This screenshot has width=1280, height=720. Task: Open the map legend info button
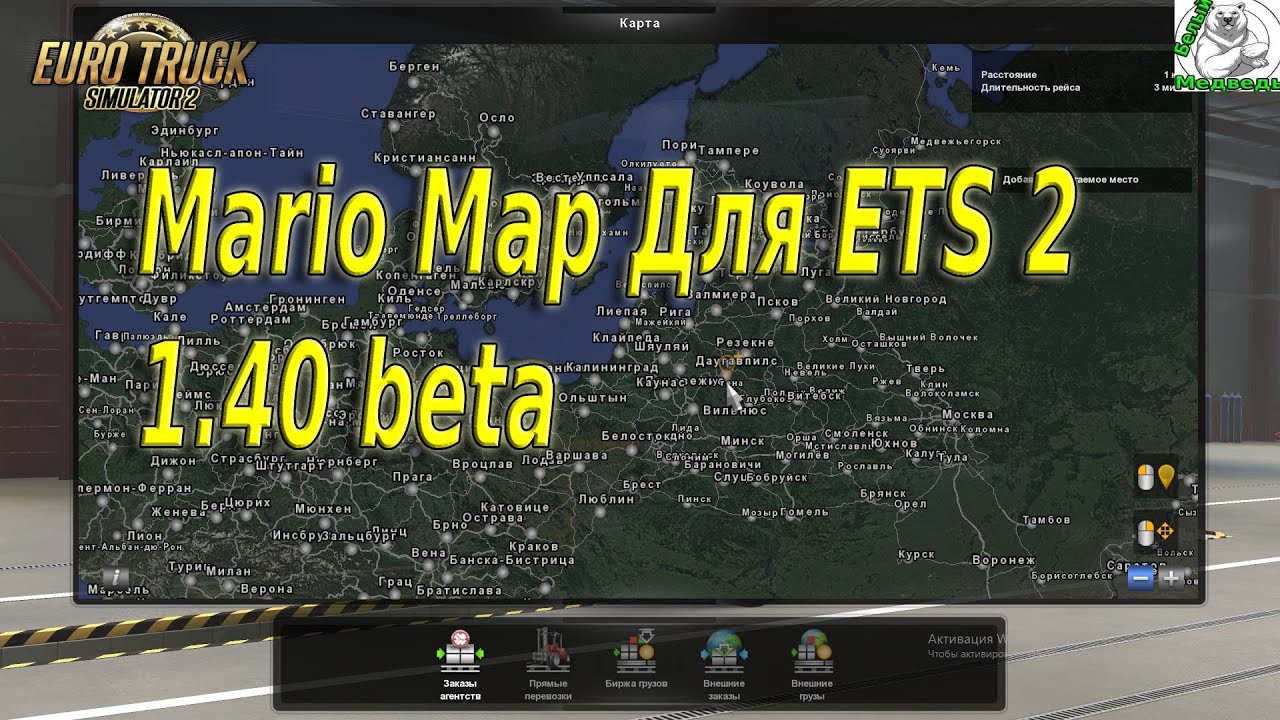pyautogui.click(x=115, y=577)
